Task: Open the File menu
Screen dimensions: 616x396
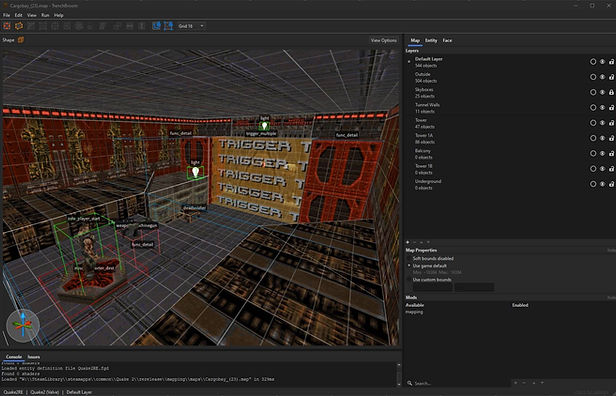Action: click(x=6, y=15)
